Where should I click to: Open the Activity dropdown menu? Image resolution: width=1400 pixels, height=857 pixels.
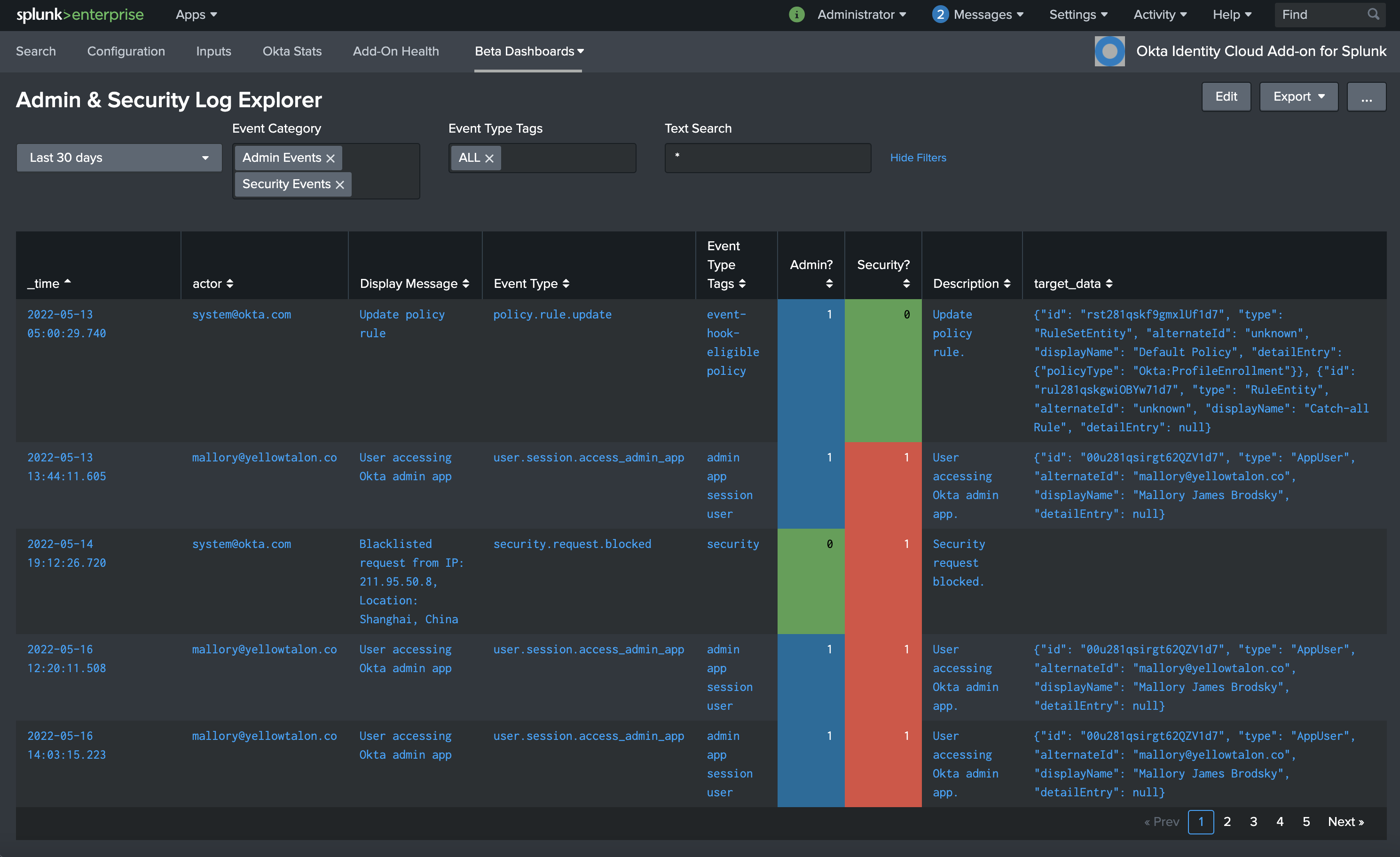coord(1160,15)
